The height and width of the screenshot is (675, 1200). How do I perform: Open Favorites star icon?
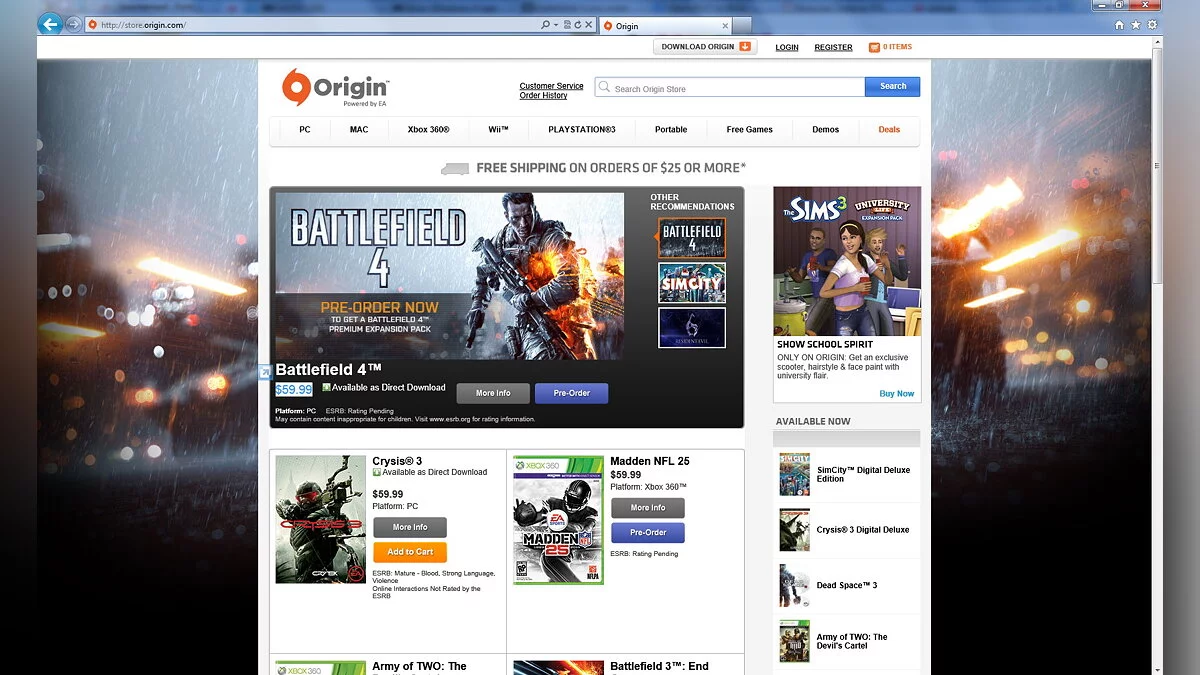click(1135, 25)
